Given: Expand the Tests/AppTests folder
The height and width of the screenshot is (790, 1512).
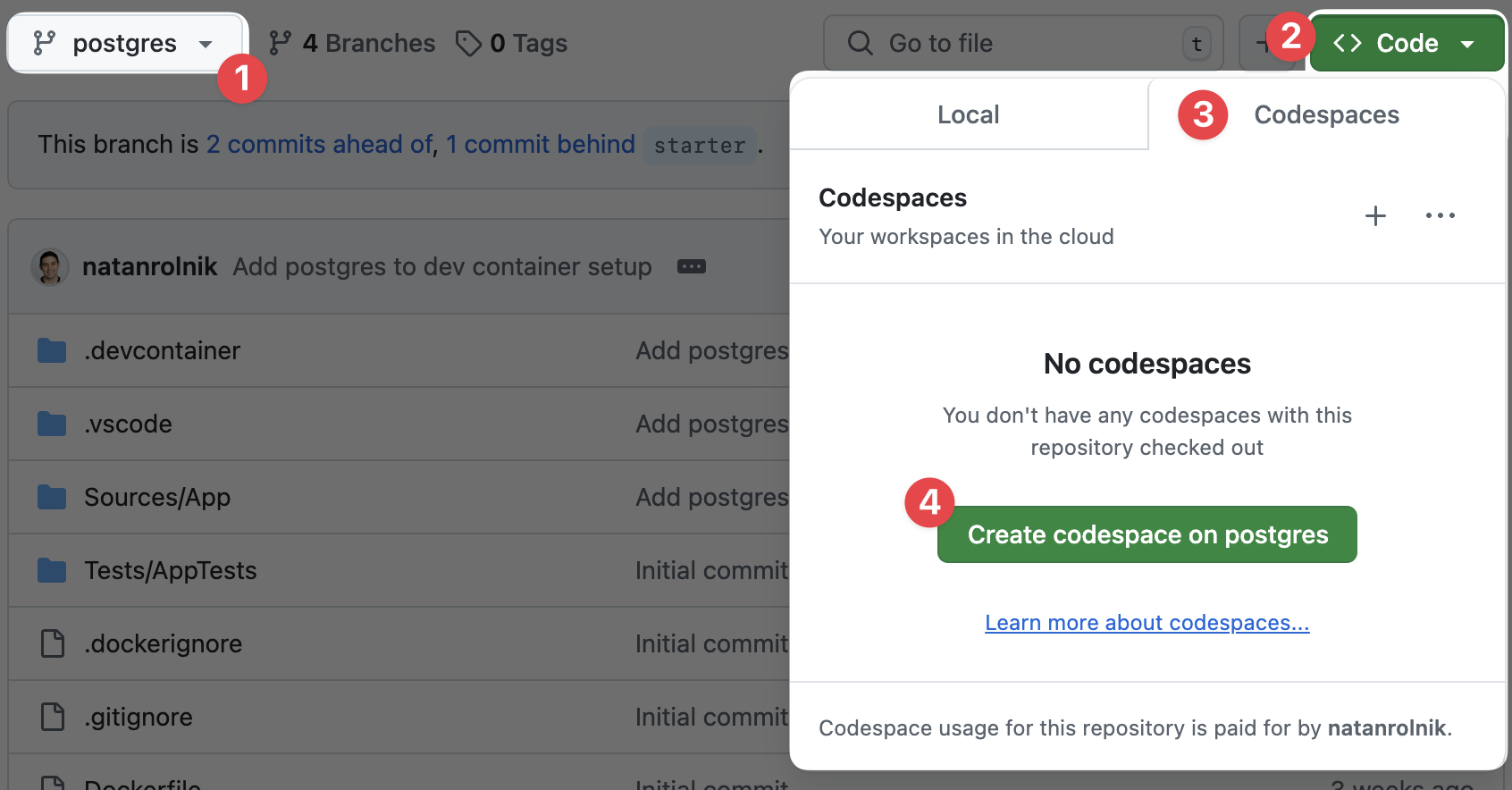Looking at the screenshot, I should click(x=170, y=570).
